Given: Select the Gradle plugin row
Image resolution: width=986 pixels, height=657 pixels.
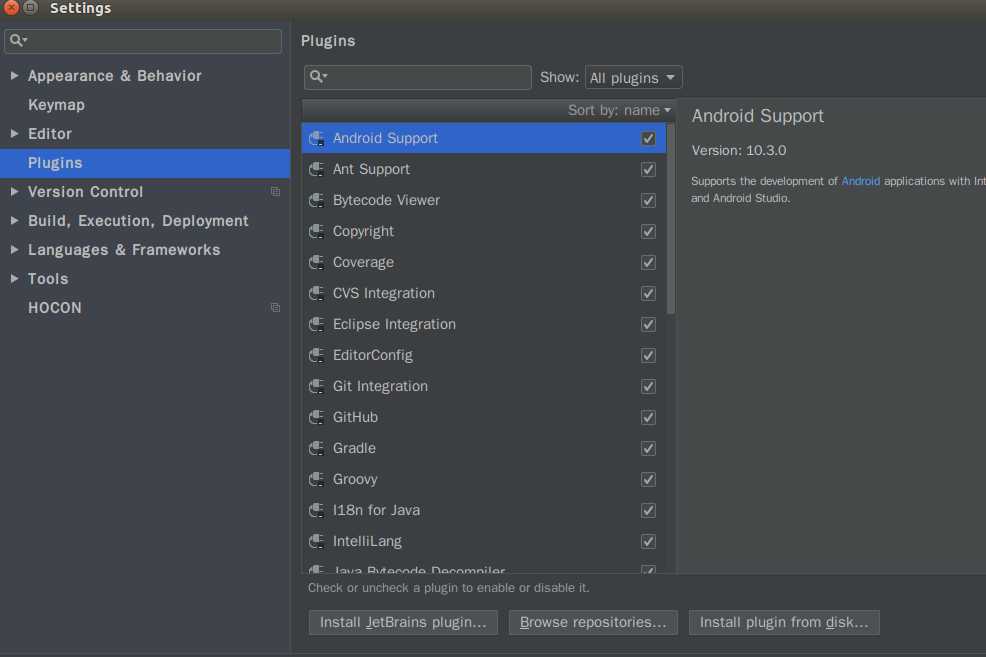Looking at the screenshot, I should pos(484,448).
